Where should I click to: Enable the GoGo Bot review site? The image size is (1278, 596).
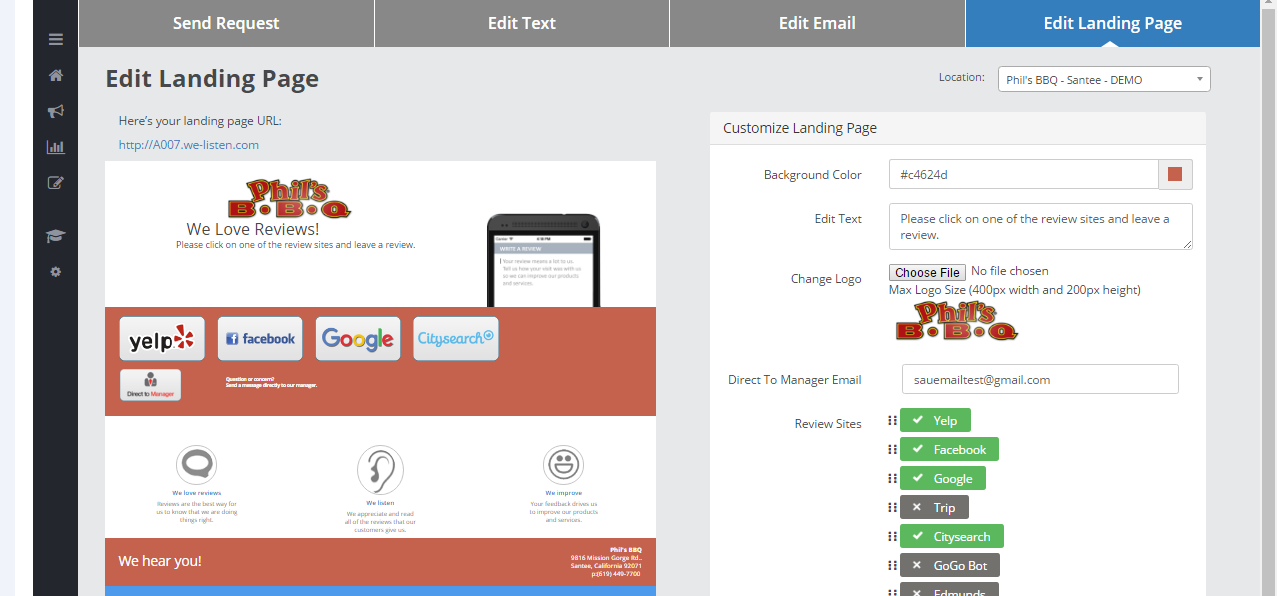pyautogui.click(x=949, y=566)
